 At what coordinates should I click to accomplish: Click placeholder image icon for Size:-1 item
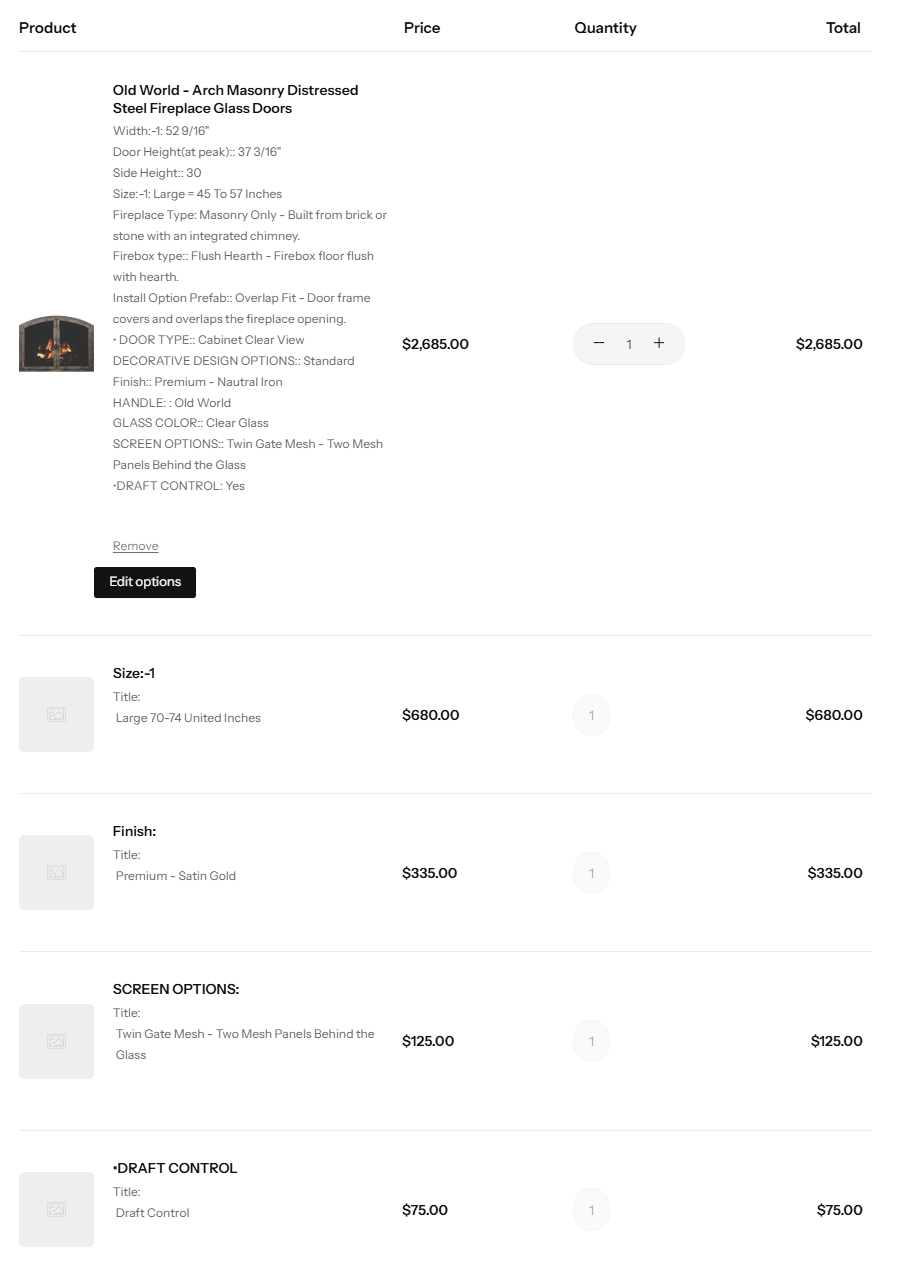56,714
